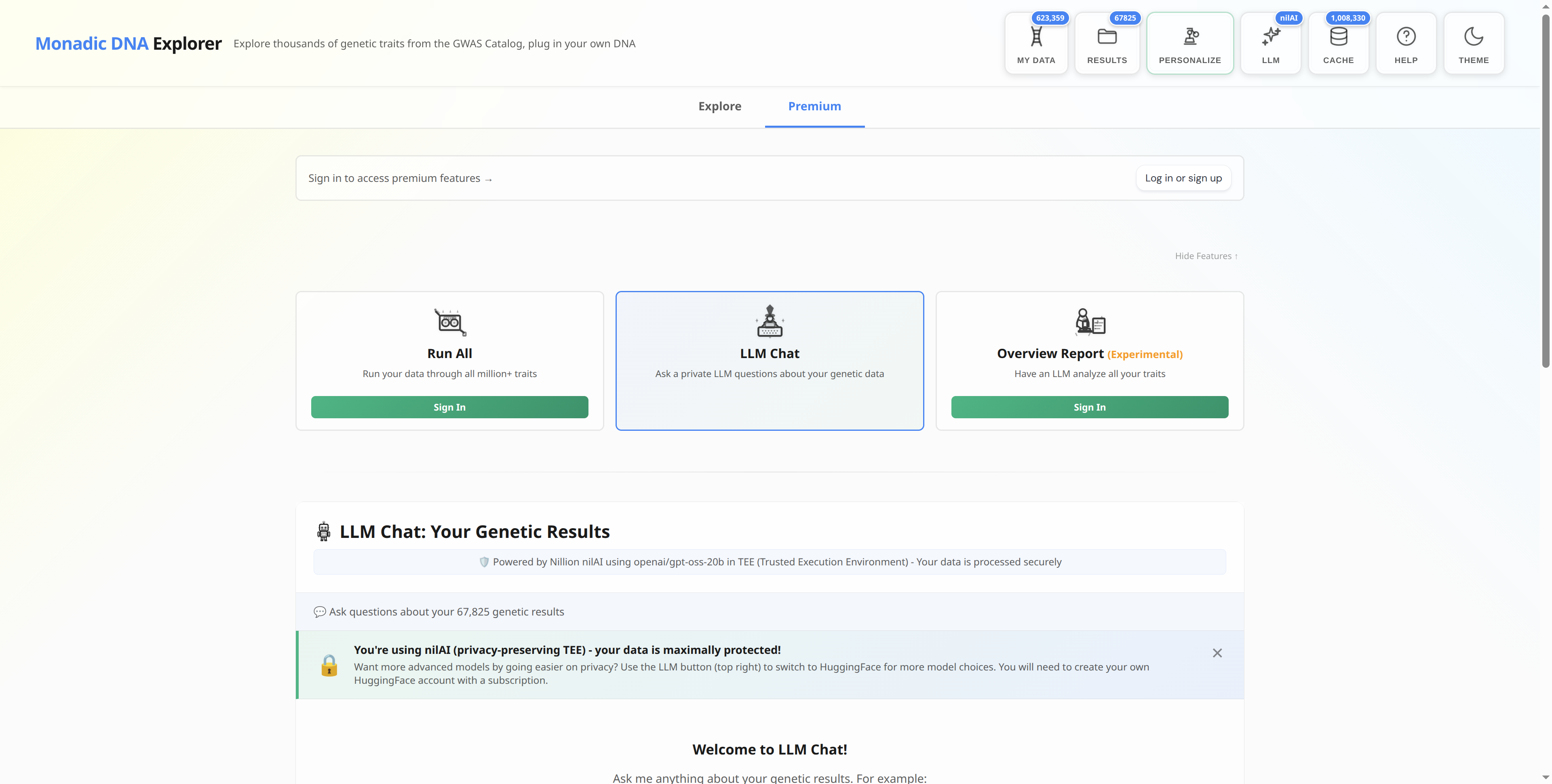Click the page vertical scrollbar
This screenshot has height=784, width=1552.
1546,193
